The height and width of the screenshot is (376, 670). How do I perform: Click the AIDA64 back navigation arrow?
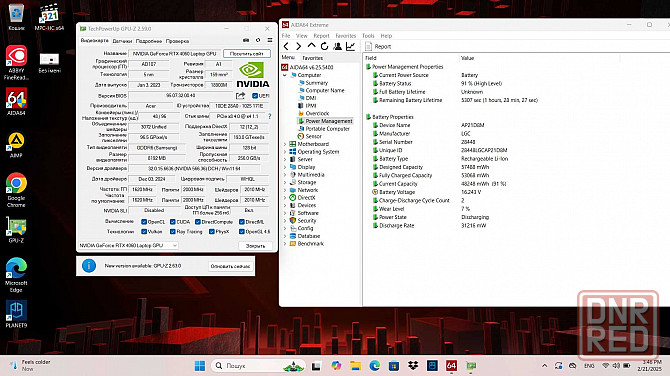tap(286, 46)
